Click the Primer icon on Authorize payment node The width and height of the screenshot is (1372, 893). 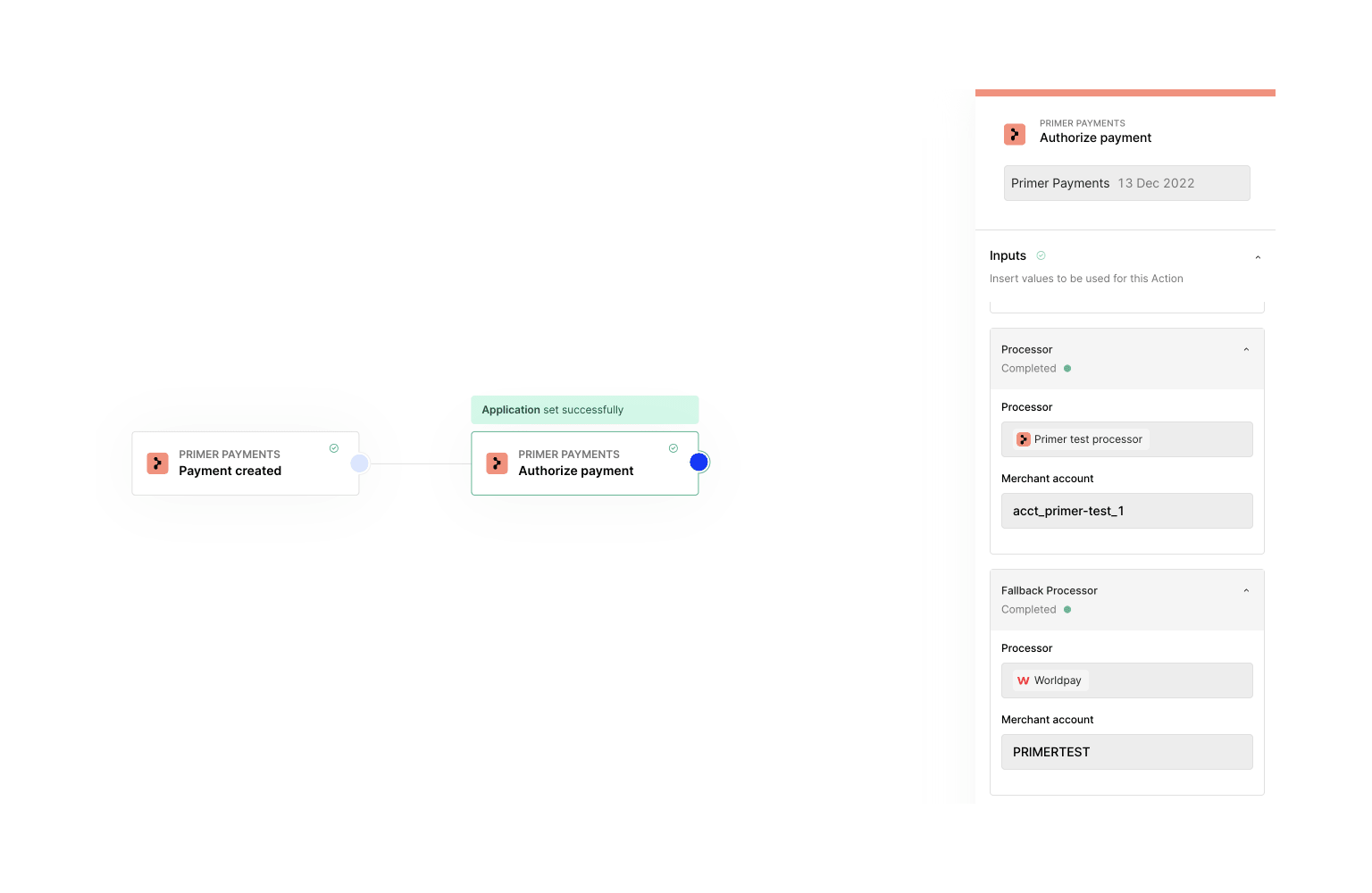pos(497,463)
